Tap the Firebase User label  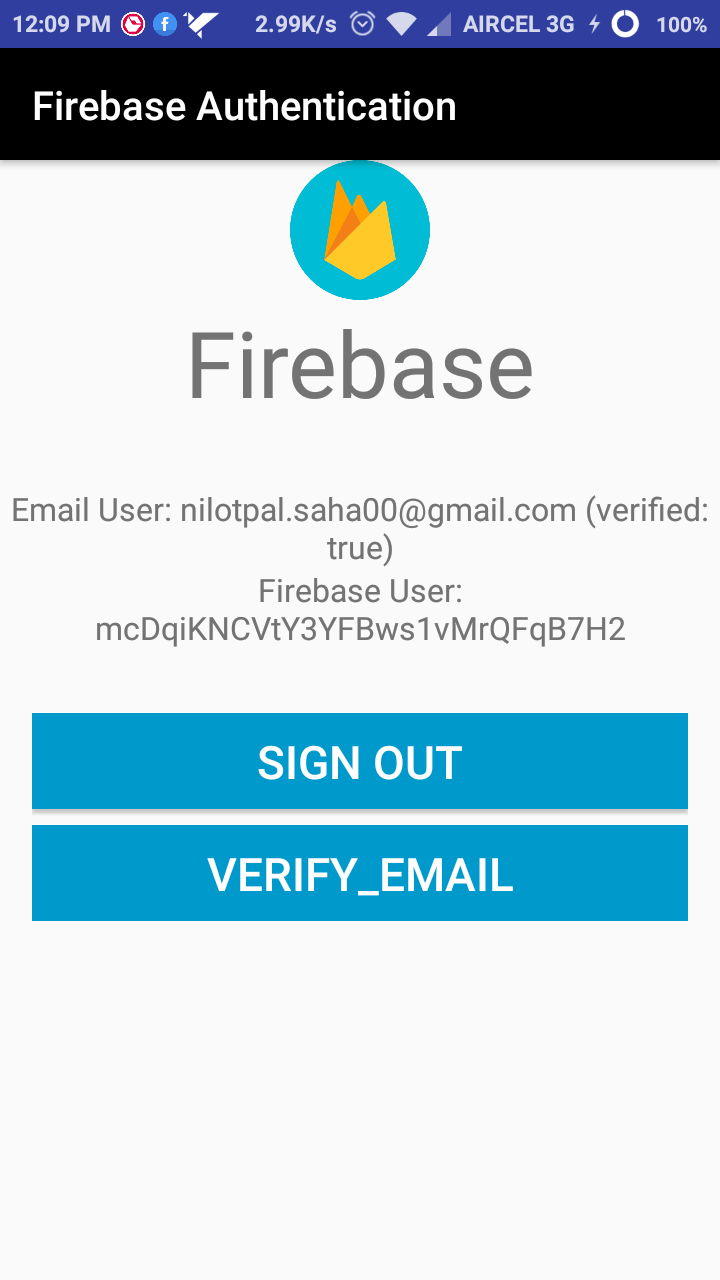pyautogui.click(x=360, y=591)
